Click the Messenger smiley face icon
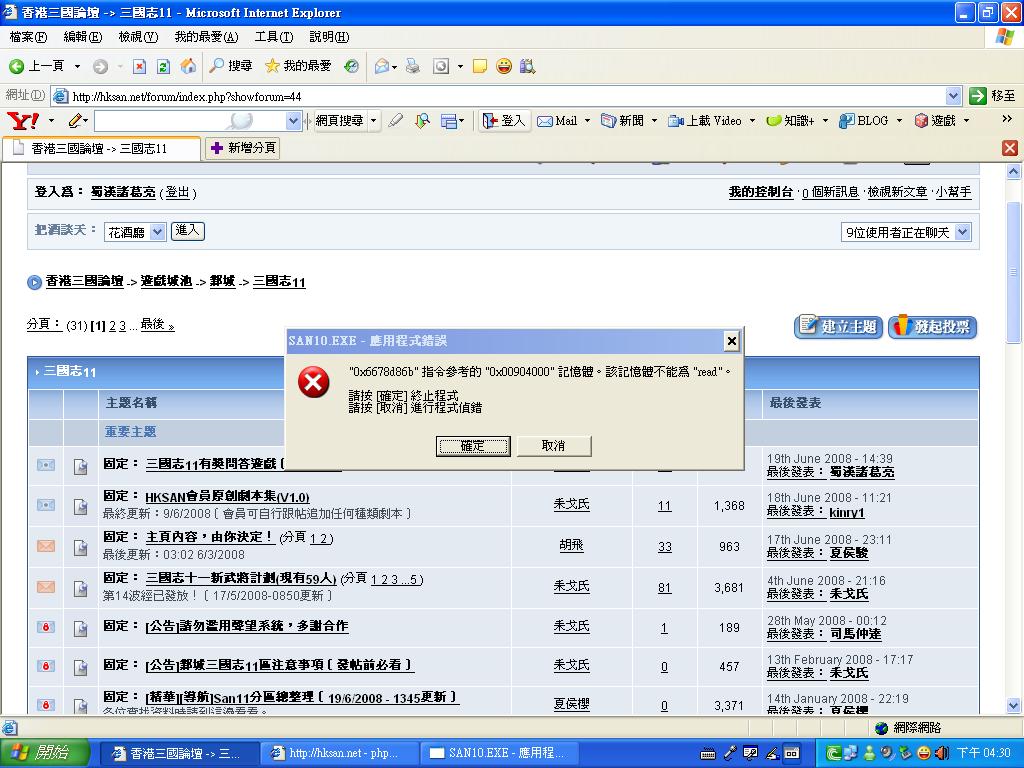The height and width of the screenshot is (768, 1024). pos(504,66)
